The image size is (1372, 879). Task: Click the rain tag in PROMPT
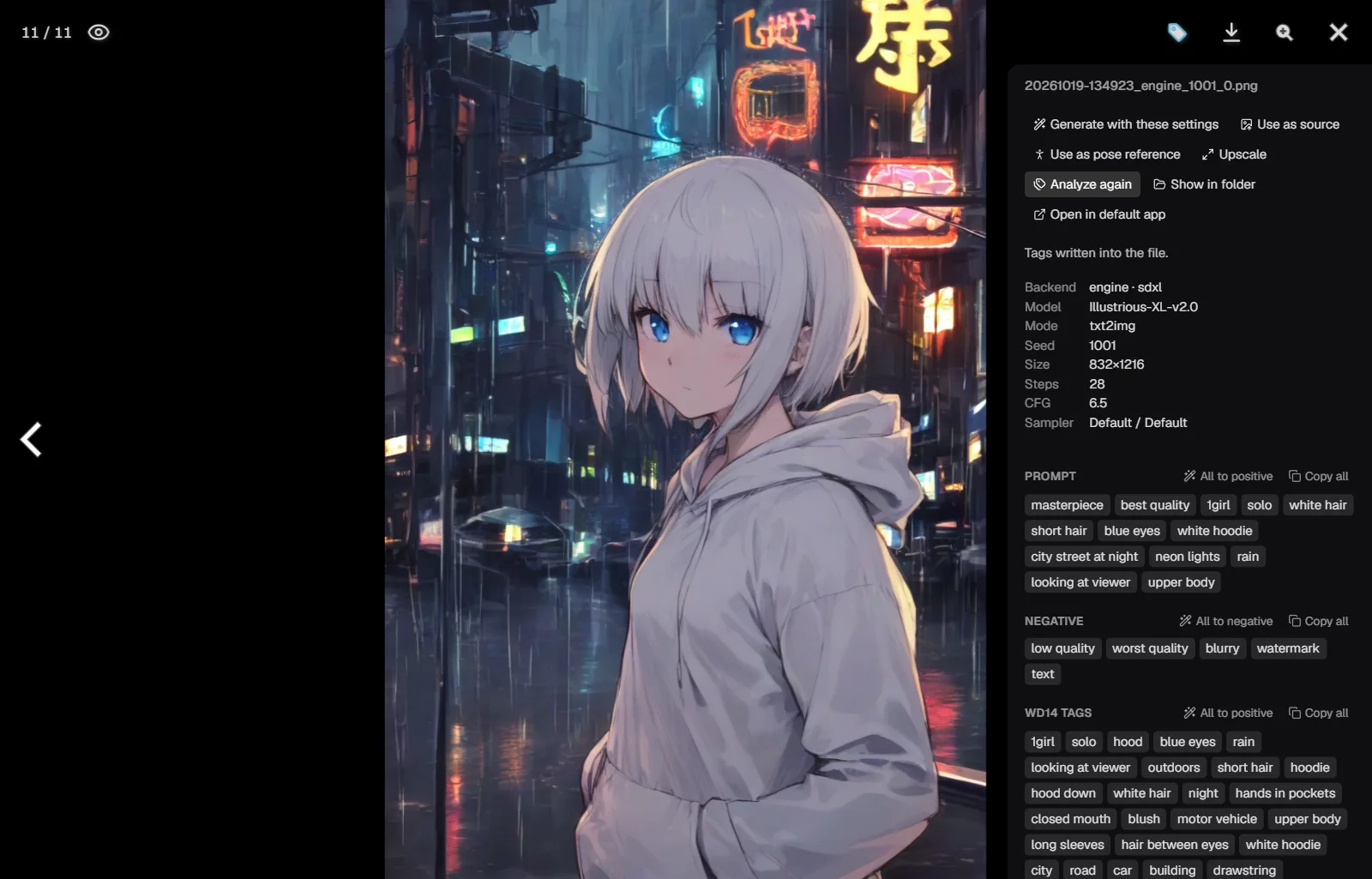[x=1248, y=557]
